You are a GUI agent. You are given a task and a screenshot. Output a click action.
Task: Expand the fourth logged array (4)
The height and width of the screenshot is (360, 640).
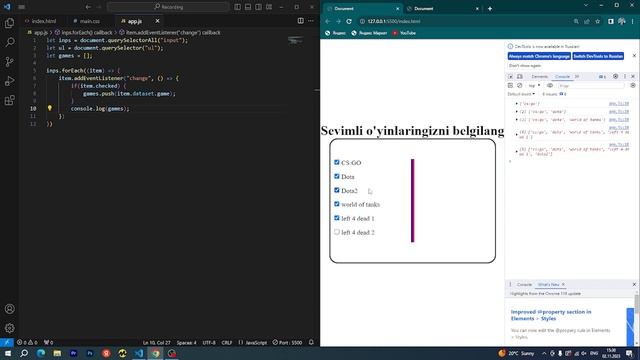pos(517,134)
